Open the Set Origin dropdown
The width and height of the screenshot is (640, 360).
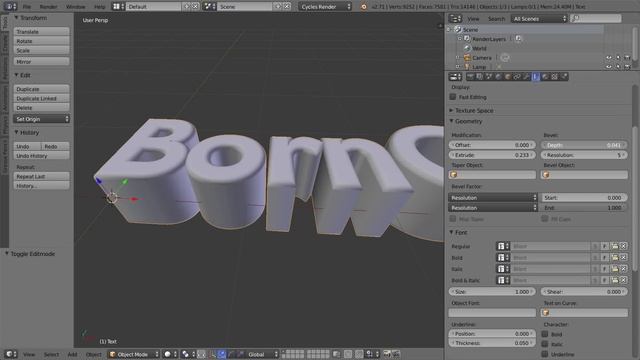41,119
